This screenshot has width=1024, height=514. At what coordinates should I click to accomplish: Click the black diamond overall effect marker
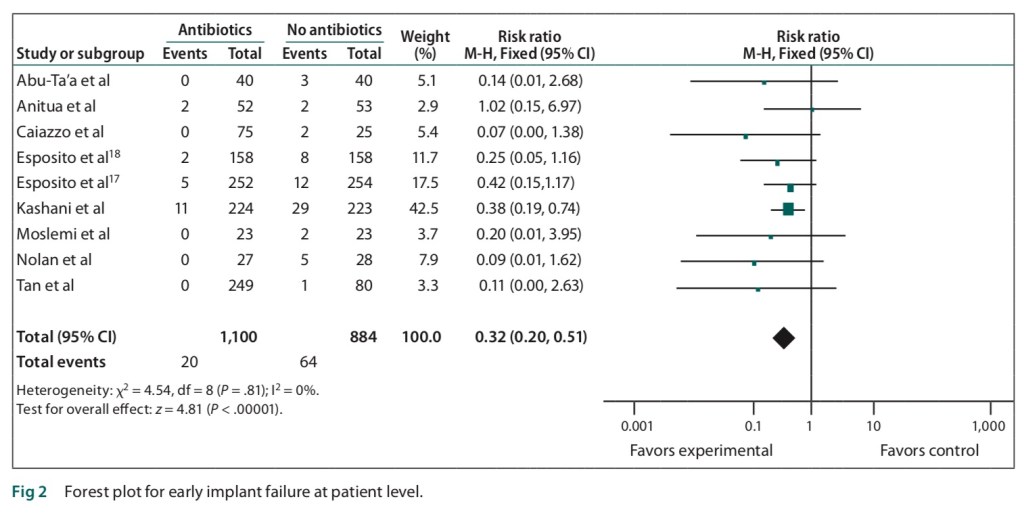point(783,338)
